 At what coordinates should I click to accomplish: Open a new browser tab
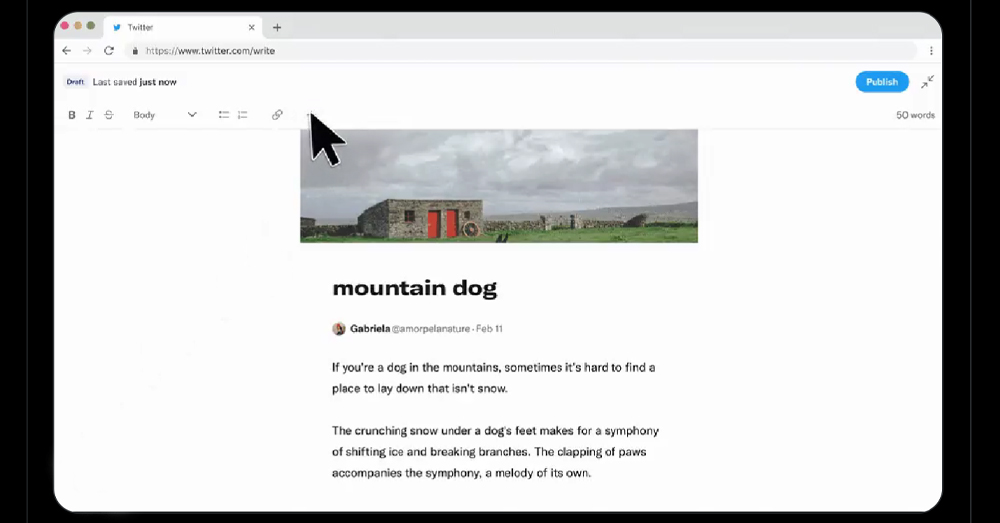coord(277,27)
